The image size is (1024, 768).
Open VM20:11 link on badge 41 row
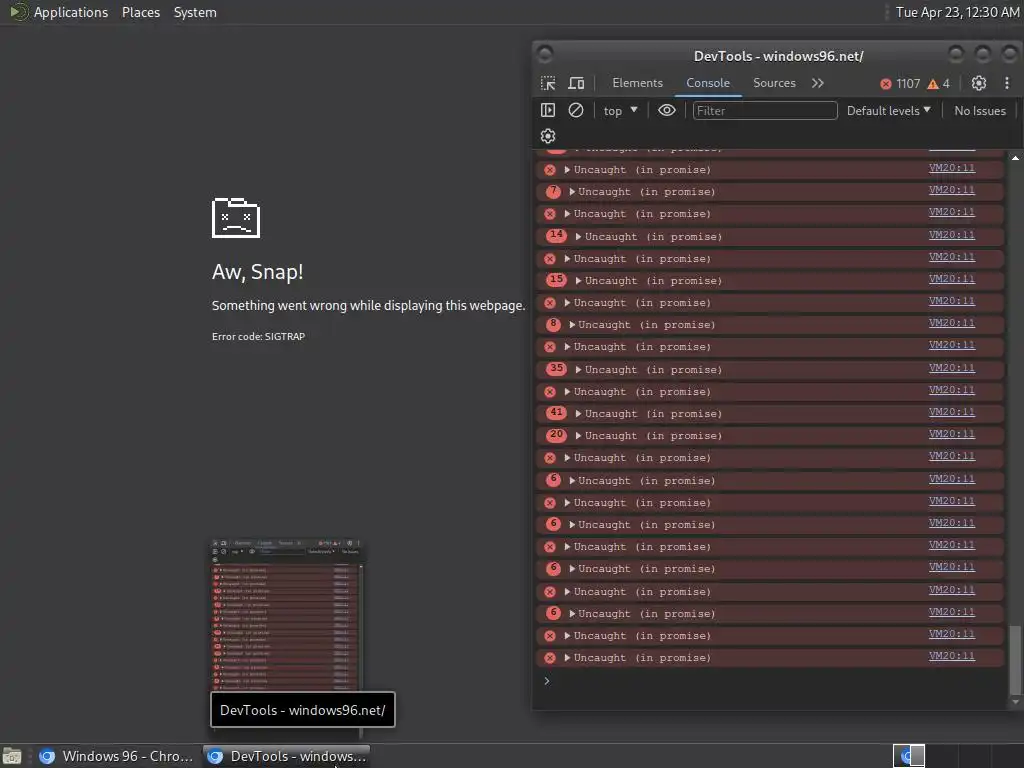click(x=952, y=412)
